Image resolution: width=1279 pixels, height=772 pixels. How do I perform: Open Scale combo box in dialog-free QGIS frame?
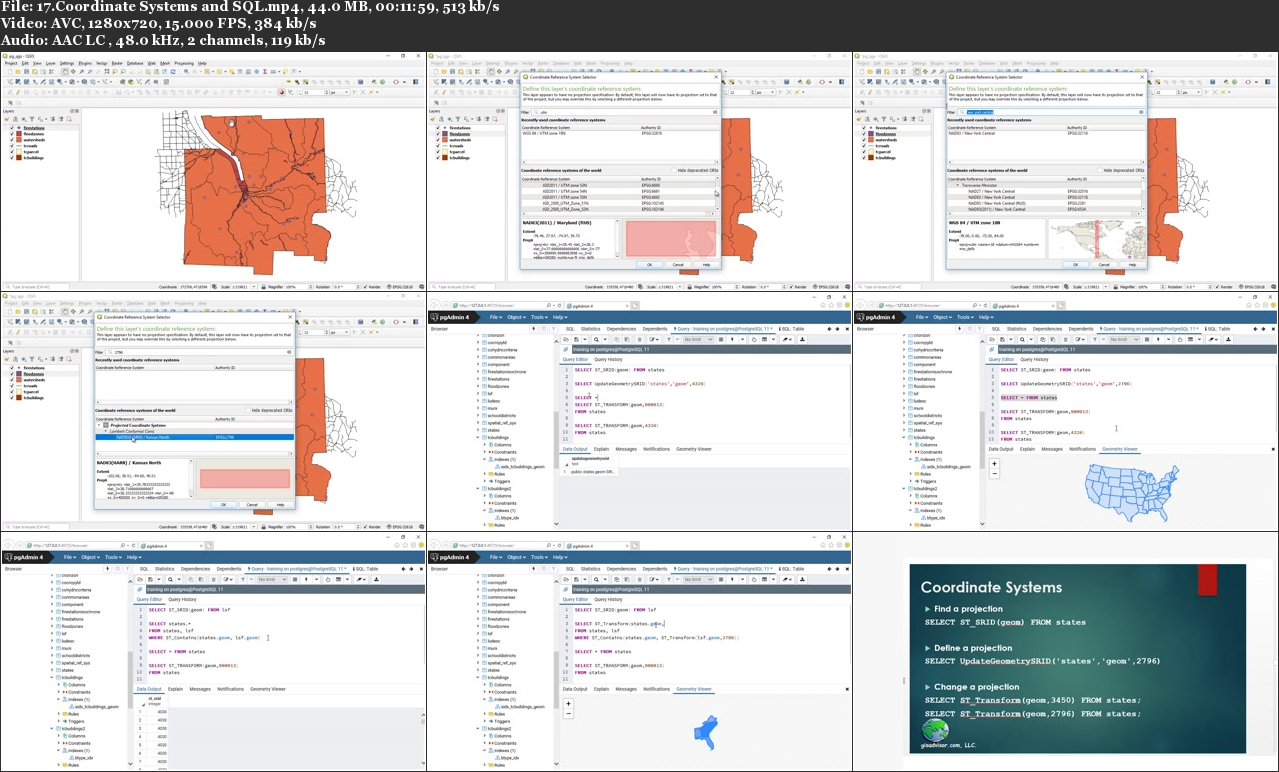pyautogui.click(x=244, y=287)
